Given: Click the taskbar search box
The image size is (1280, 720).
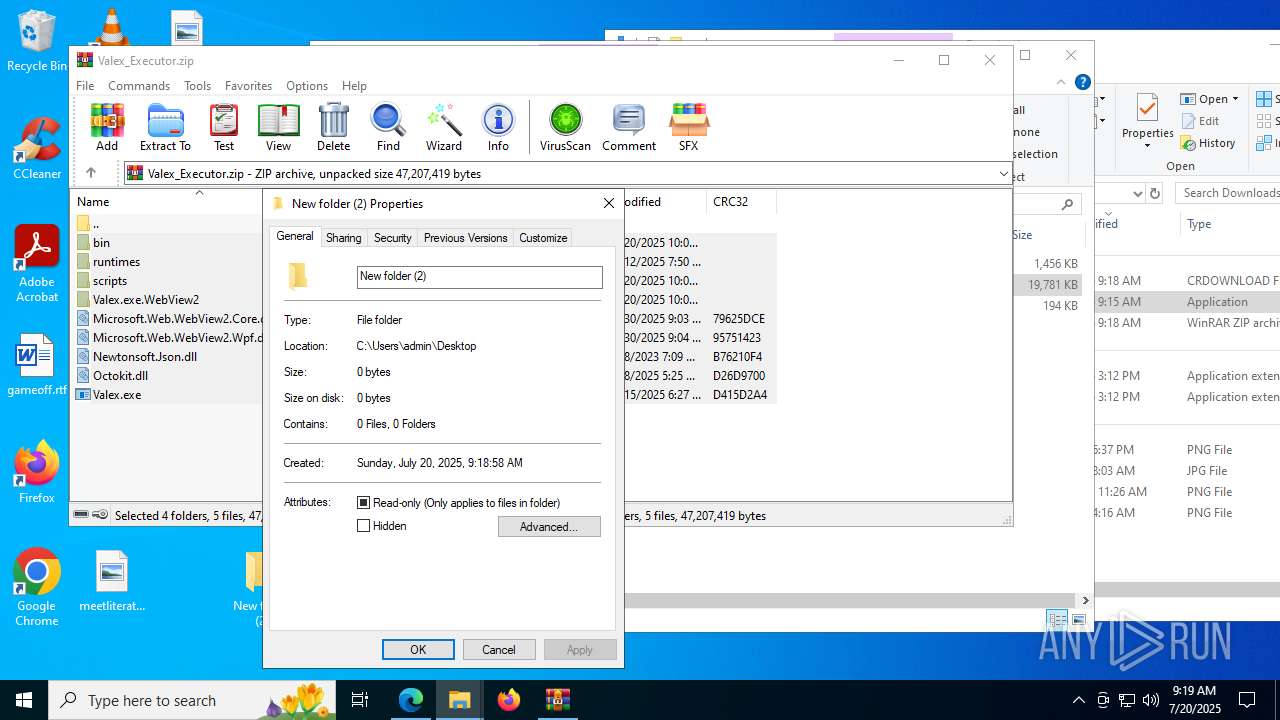Looking at the screenshot, I should [193, 700].
